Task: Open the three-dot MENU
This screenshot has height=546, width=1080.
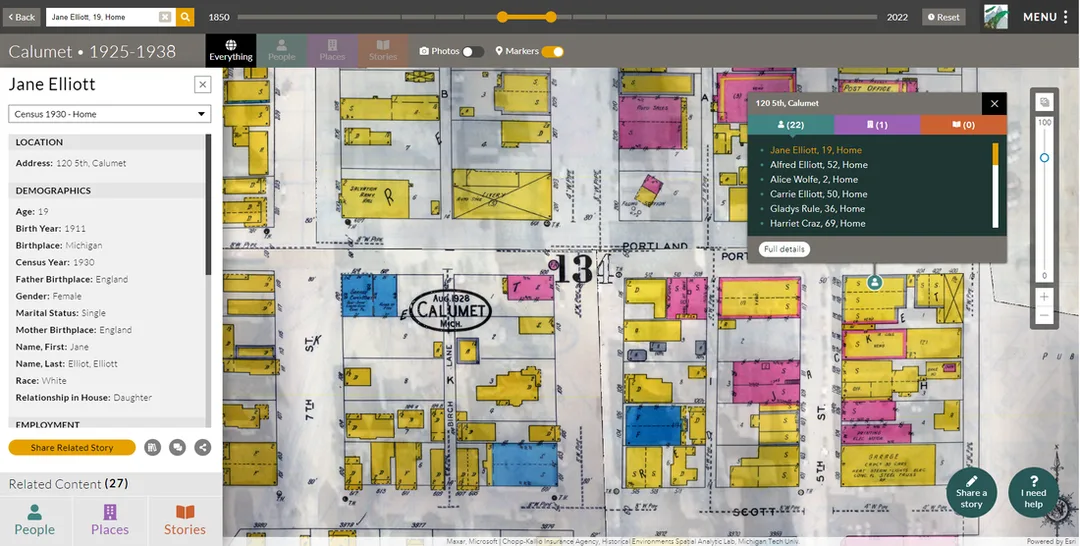Action: [1045, 17]
